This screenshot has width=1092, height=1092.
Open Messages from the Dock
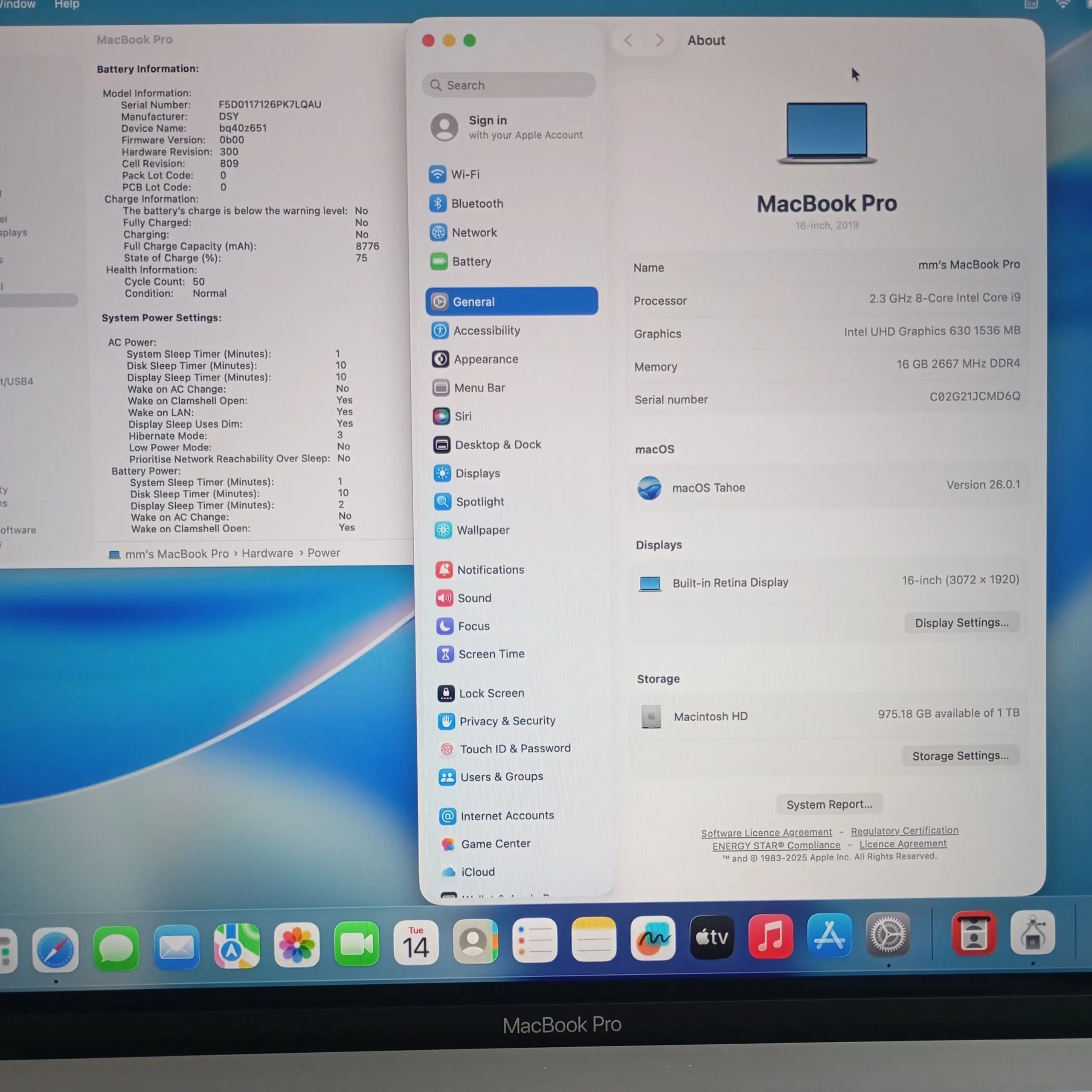[116, 948]
